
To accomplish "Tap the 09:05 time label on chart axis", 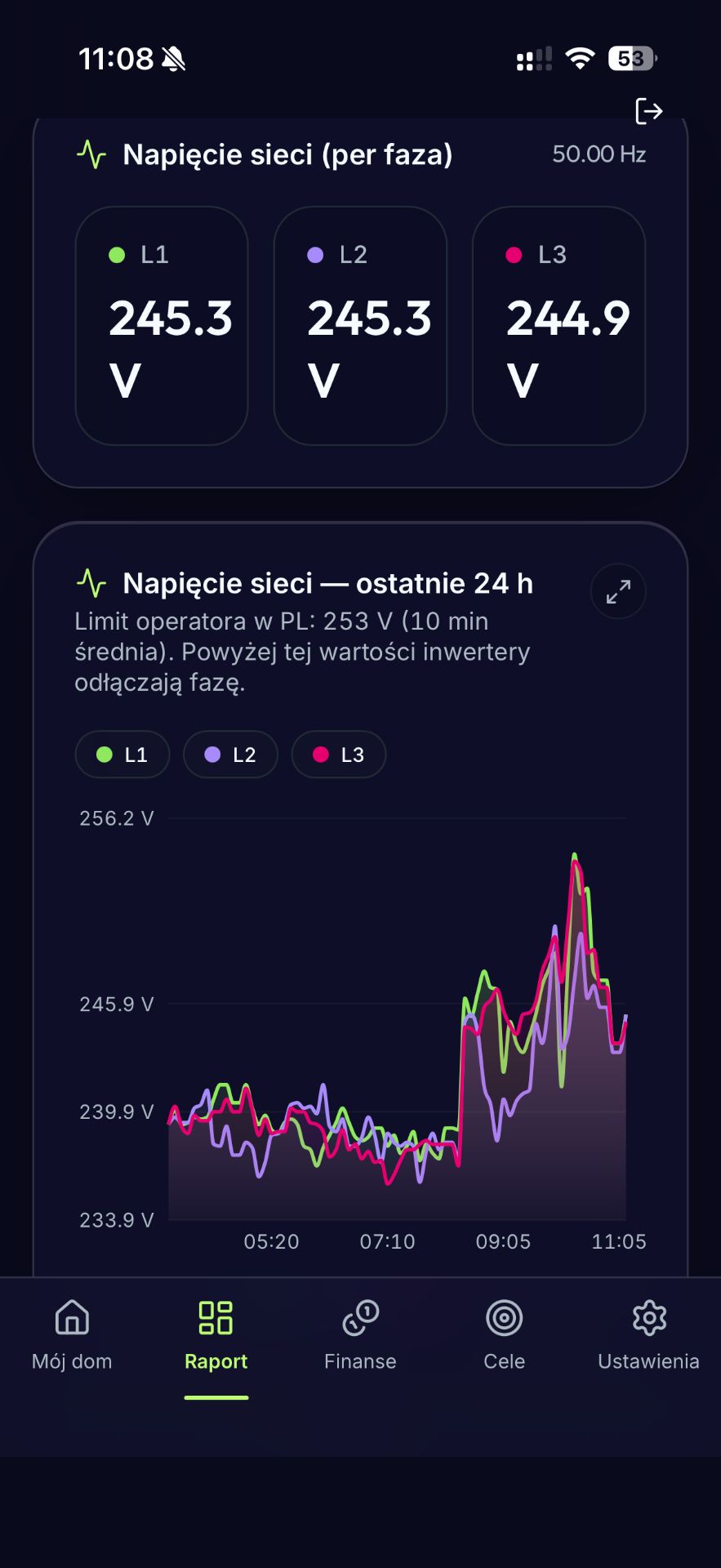I will click(503, 1242).
